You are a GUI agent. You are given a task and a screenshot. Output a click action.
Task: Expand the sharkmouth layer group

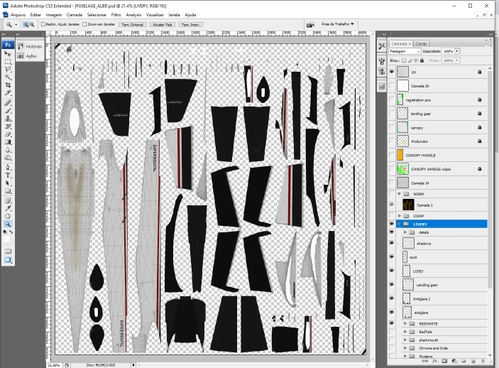pyautogui.click(x=405, y=340)
